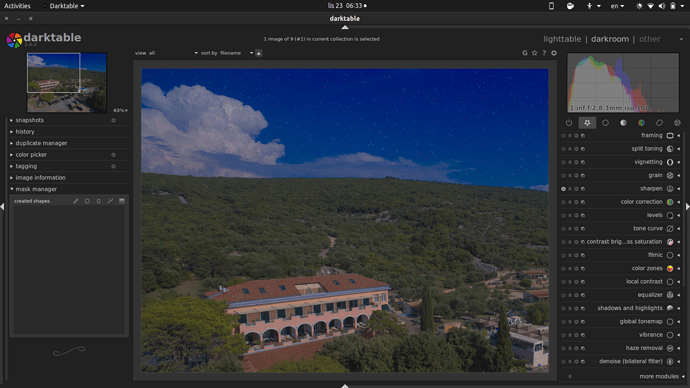The width and height of the screenshot is (690, 388).
Task: Show active modules group tab
Action: coord(569,123)
